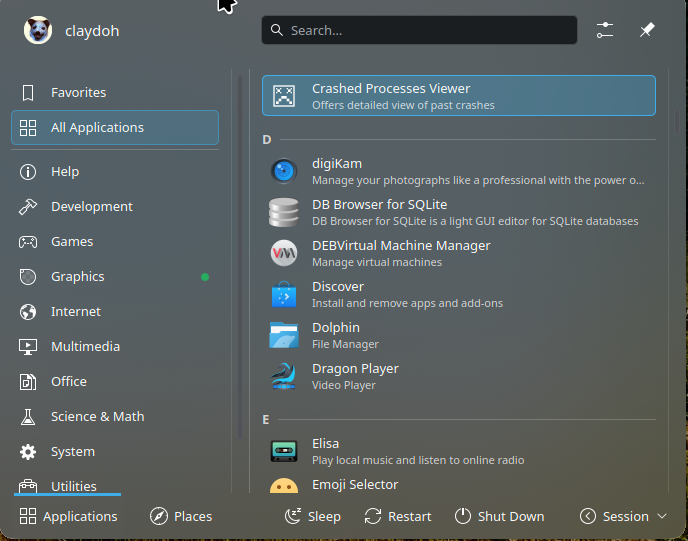Click 'Play local music and listen' description
The height and width of the screenshot is (541, 688).
pos(418,460)
